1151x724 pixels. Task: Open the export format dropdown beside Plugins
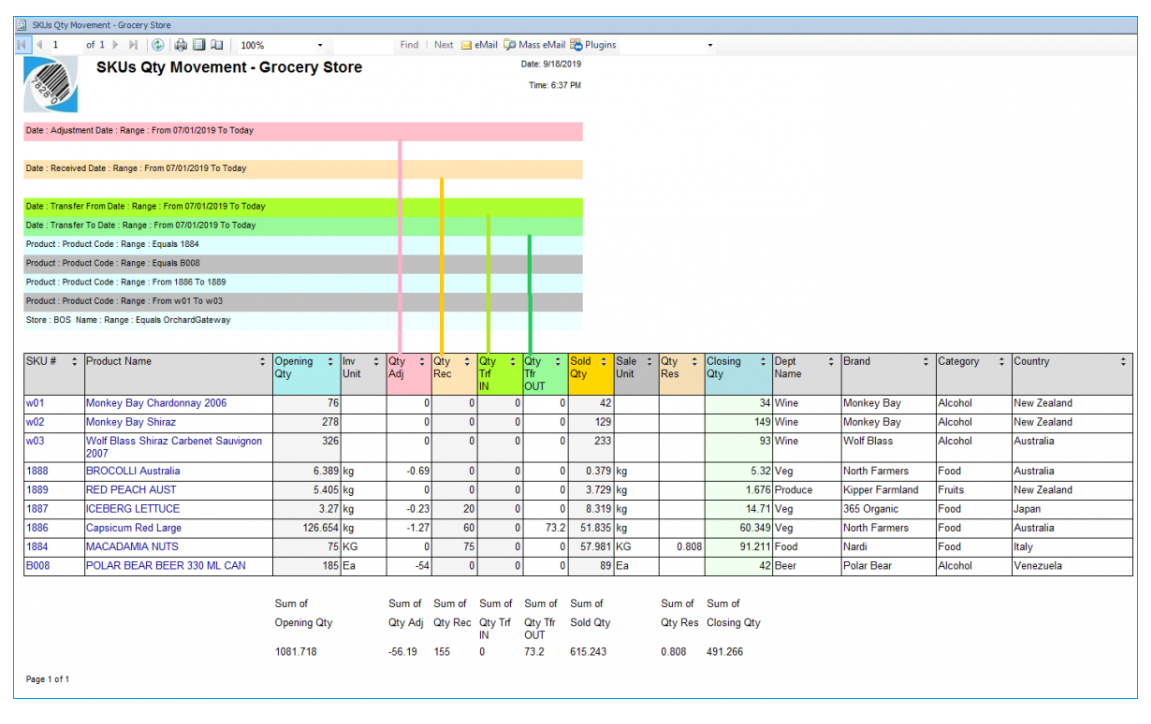(710, 44)
